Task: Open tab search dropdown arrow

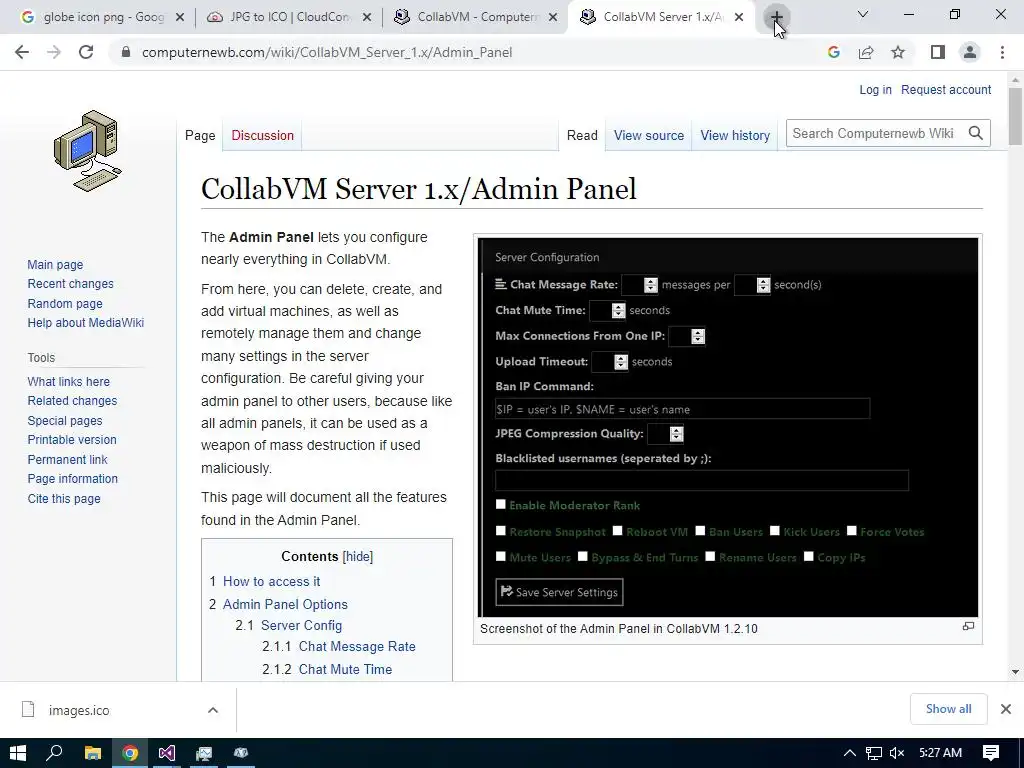Action: pos(863,14)
